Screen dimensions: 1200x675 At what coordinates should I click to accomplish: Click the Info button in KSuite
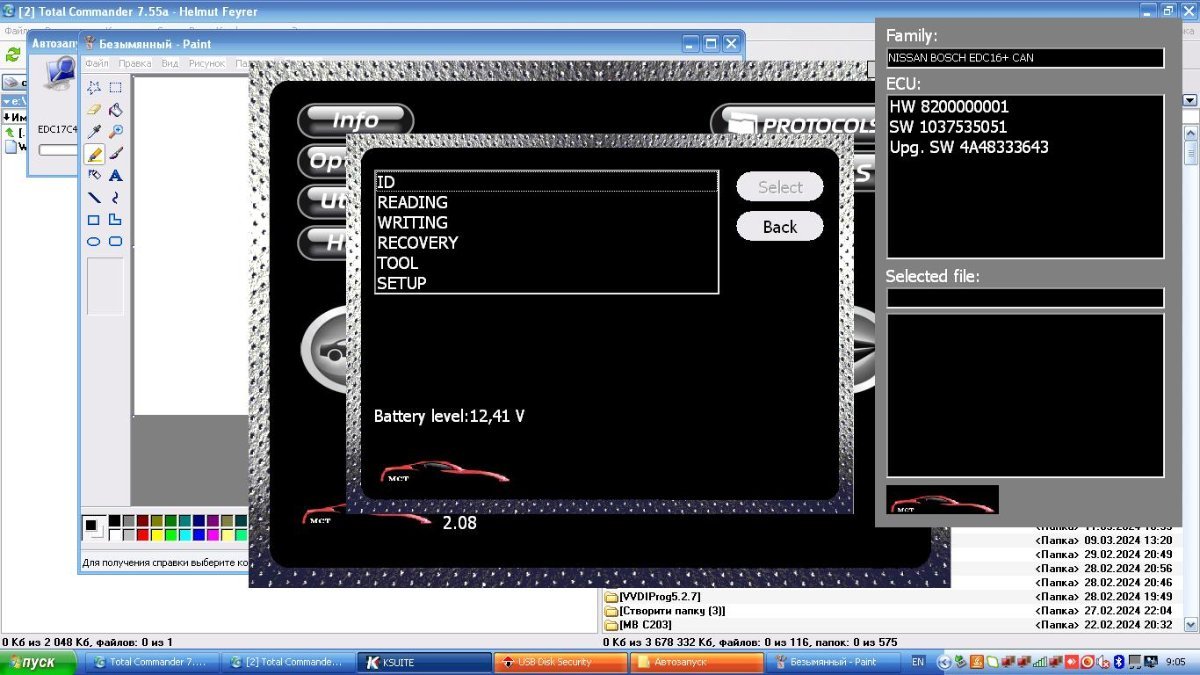pos(355,120)
